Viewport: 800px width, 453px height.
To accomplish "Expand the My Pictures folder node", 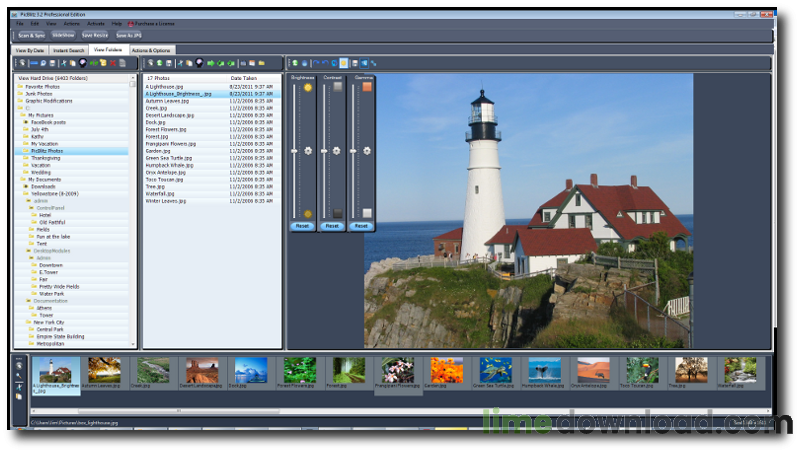I will click(x=25, y=115).
